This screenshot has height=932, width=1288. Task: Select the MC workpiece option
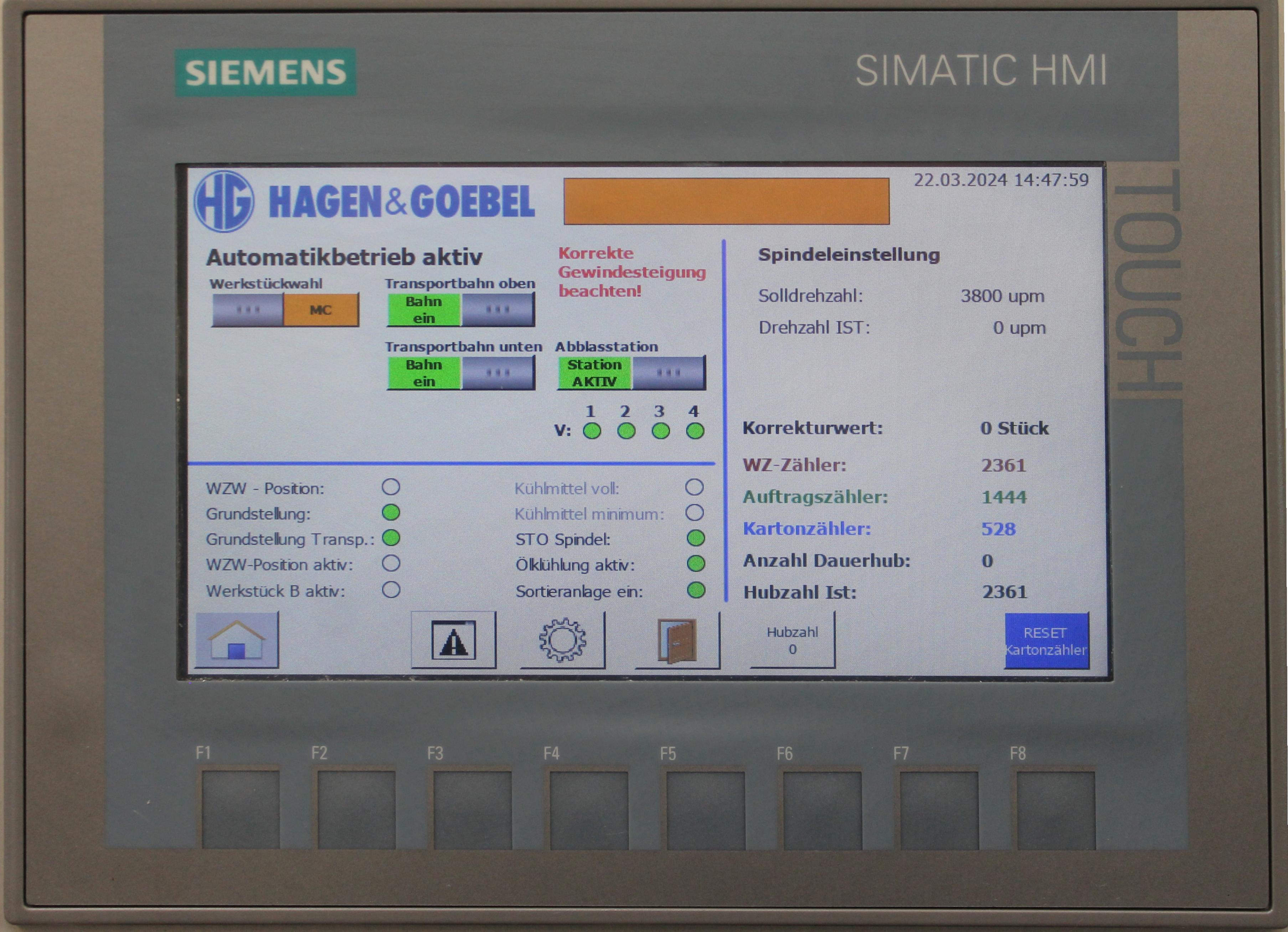coord(321,310)
